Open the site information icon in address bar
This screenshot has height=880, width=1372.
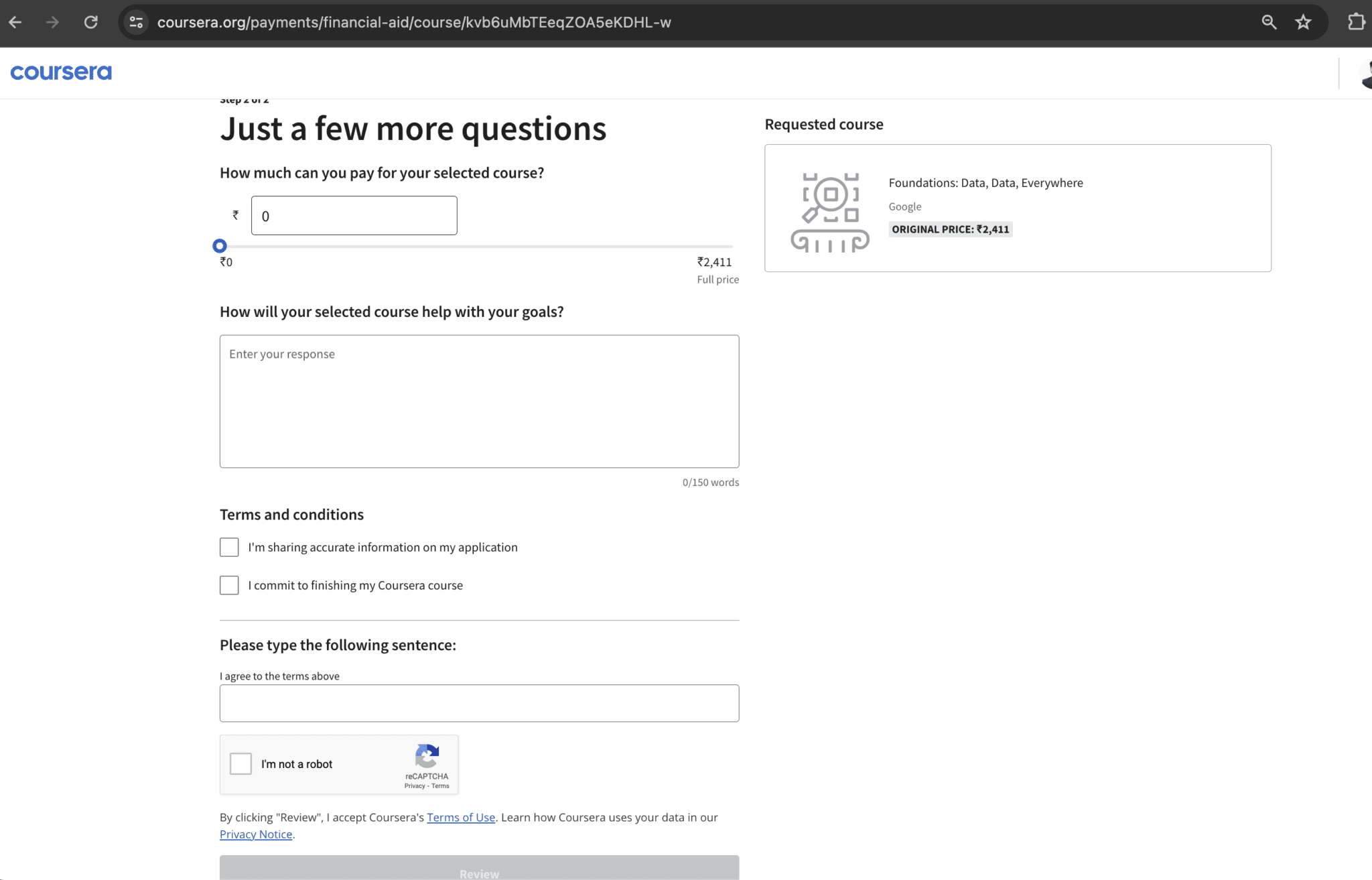pos(136,22)
